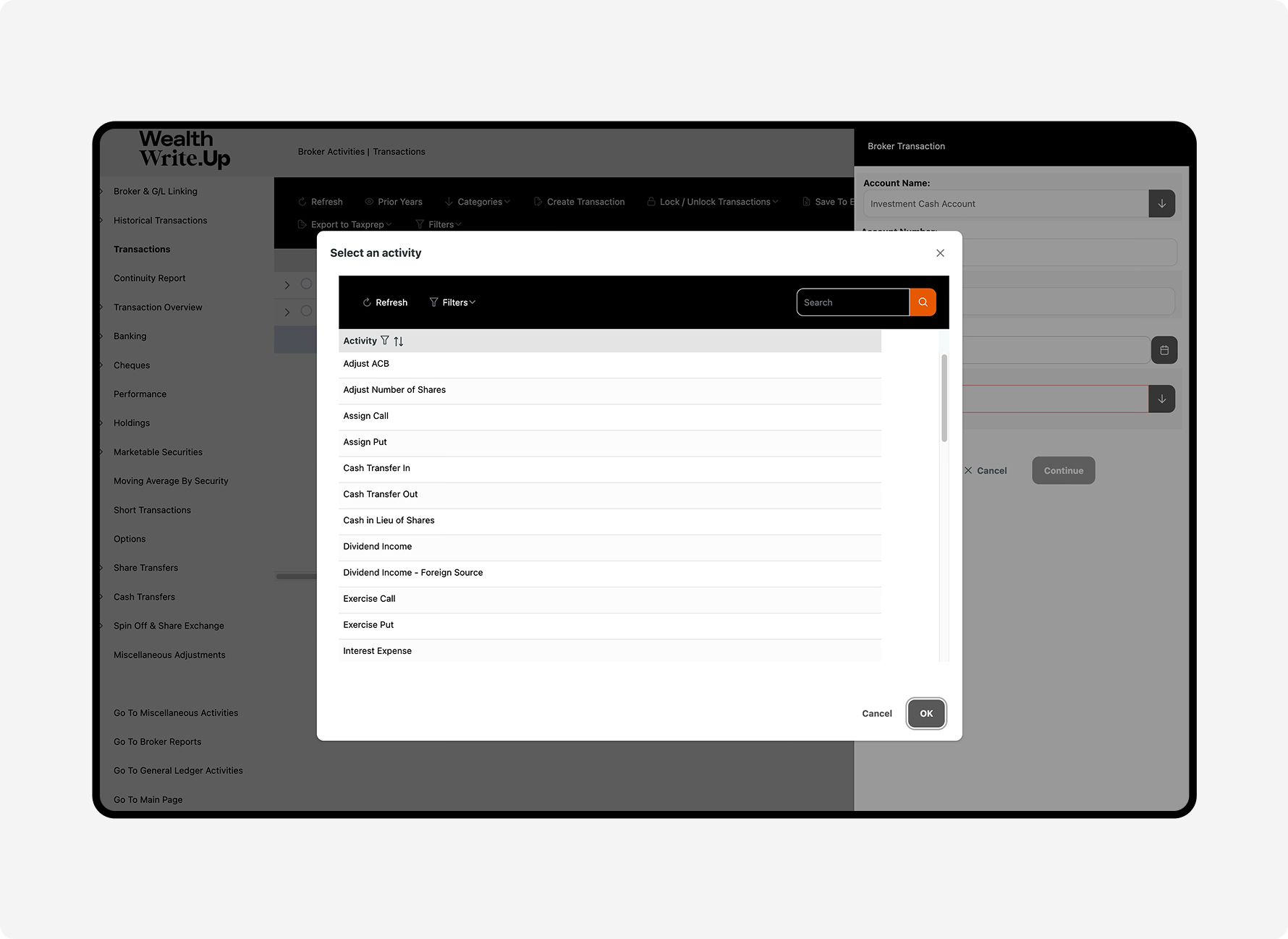Choose Cash Transfer In activity
The height and width of the screenshot is (939, 1288).
coord(376,468)
